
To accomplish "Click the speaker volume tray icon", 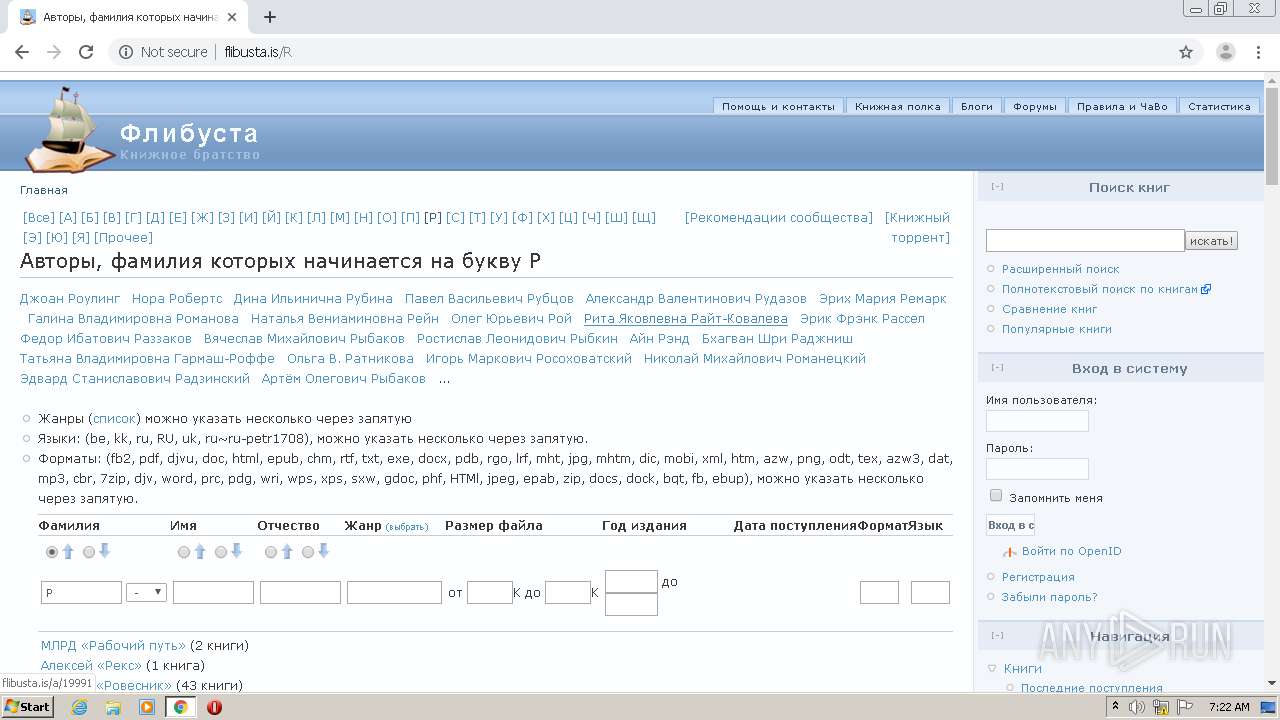I will coord(1137,707).
